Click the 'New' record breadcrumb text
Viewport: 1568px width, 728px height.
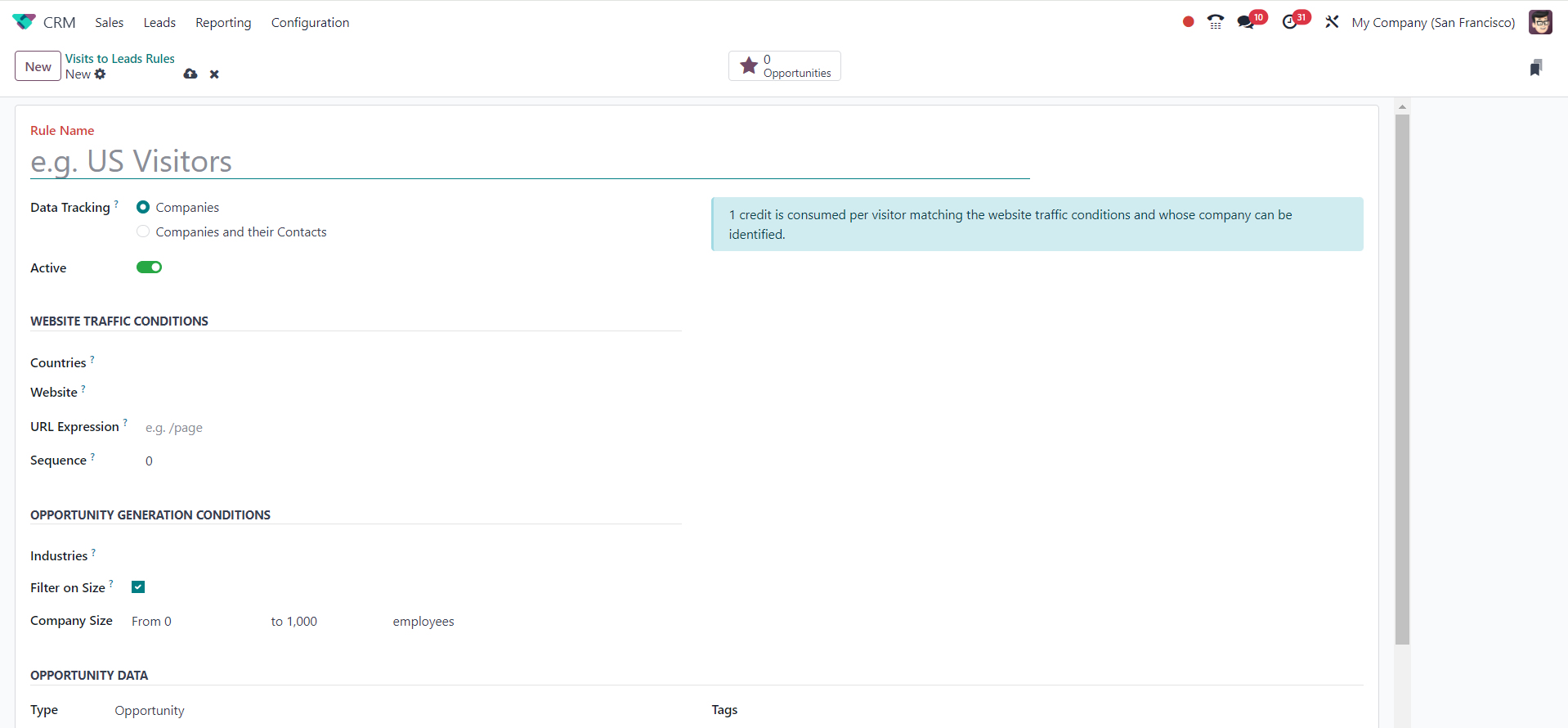(78, 74)
